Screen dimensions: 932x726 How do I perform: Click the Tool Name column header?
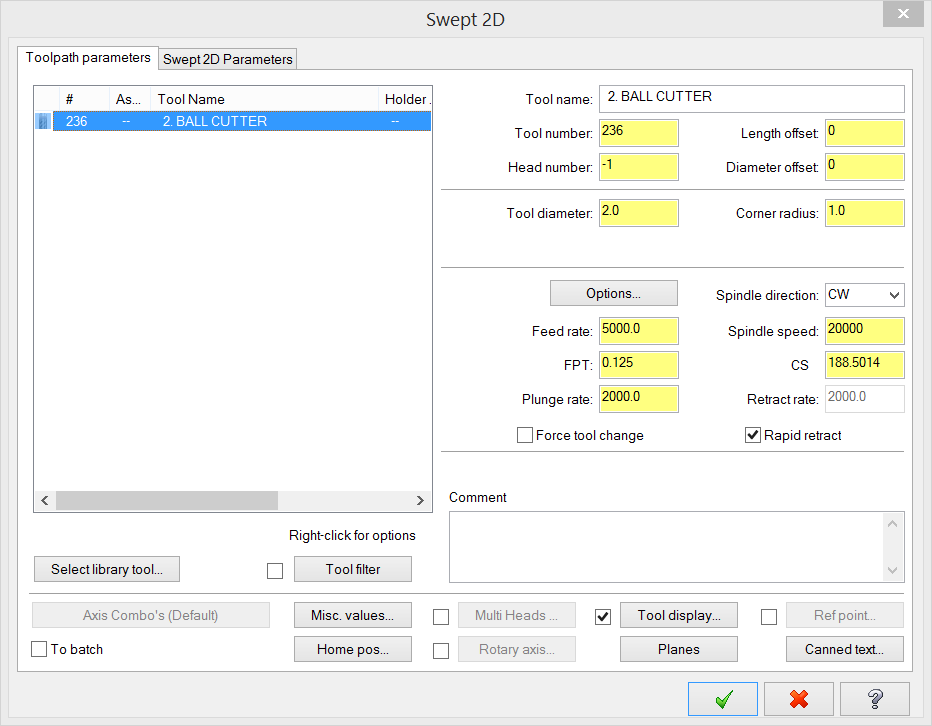click(265, 99)
